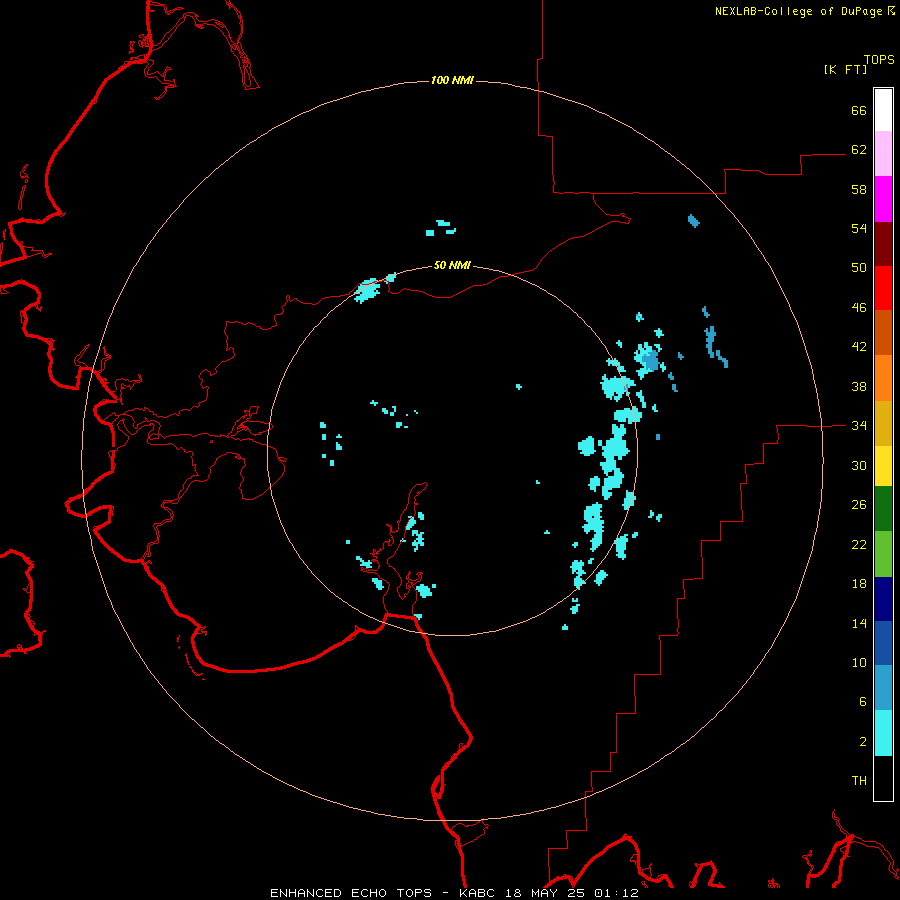The height and width of the screenshot is (900, 900).
Task: Pick the magenta legend swatch
Action: click(883, 199)
